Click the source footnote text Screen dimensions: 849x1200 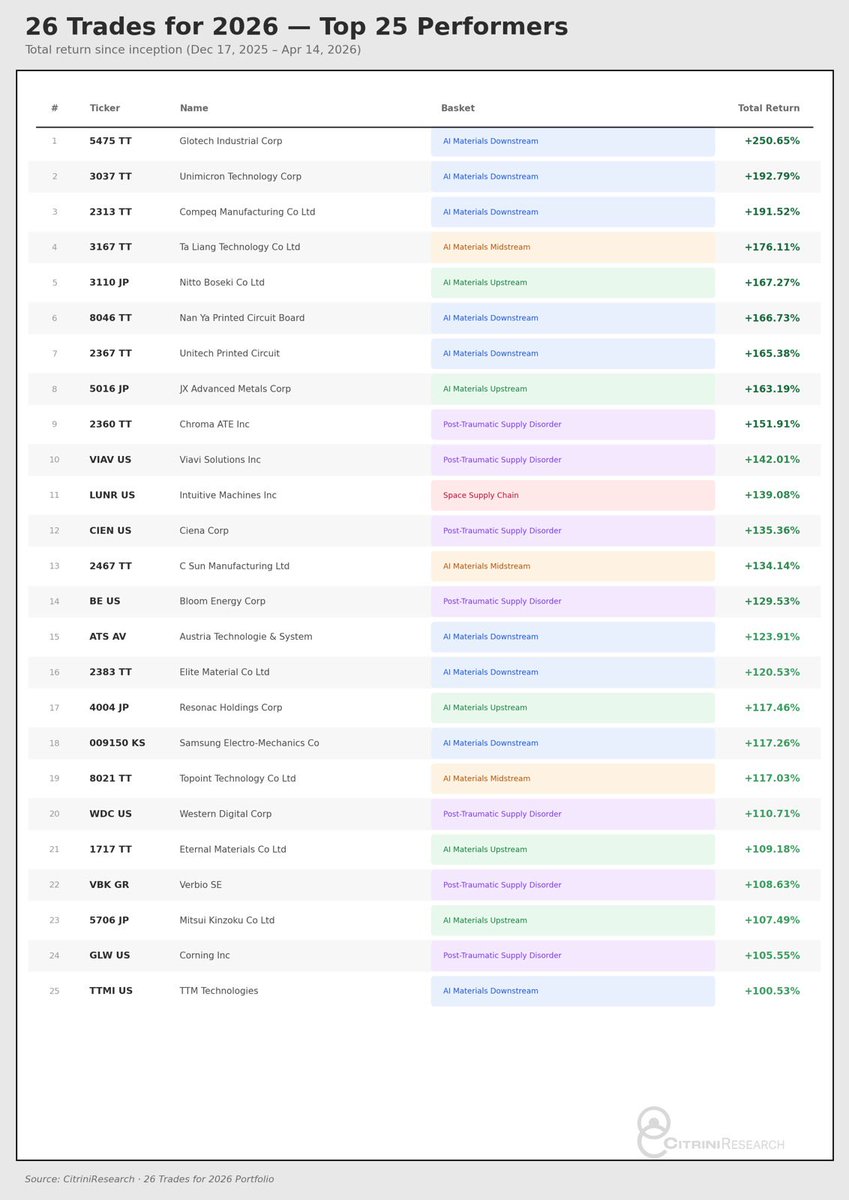pyautogui.click(x=150, y=1180)
